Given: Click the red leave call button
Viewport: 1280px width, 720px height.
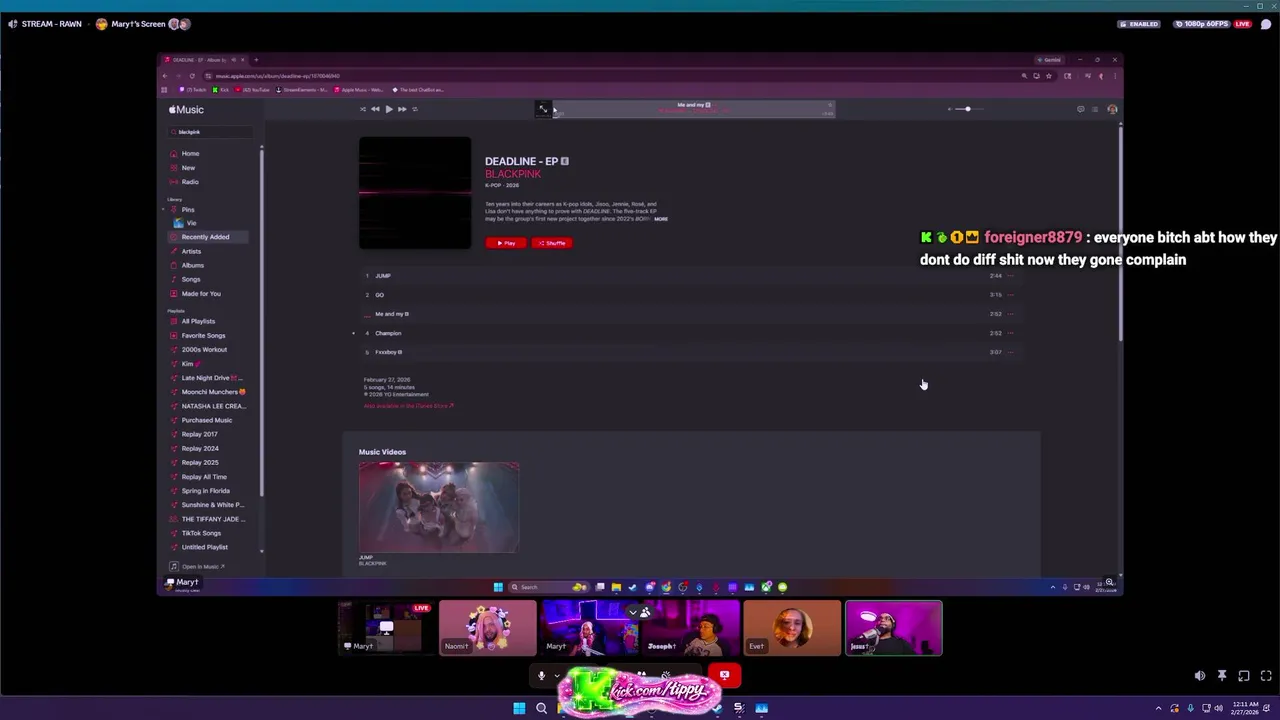Looking at the screenshot, I should (724, 675).
